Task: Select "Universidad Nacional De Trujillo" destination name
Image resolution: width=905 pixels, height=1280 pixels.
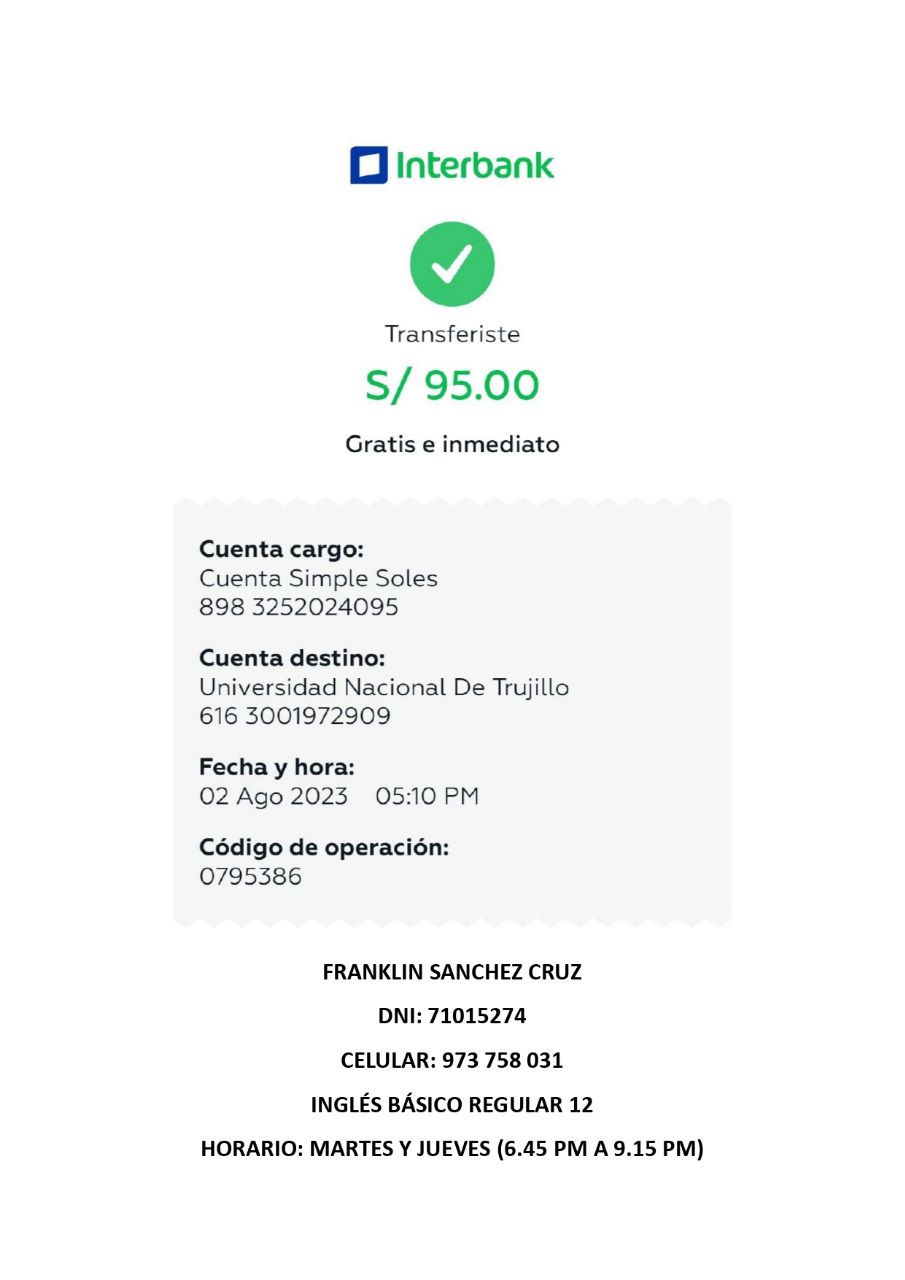Action: (384, 687)
